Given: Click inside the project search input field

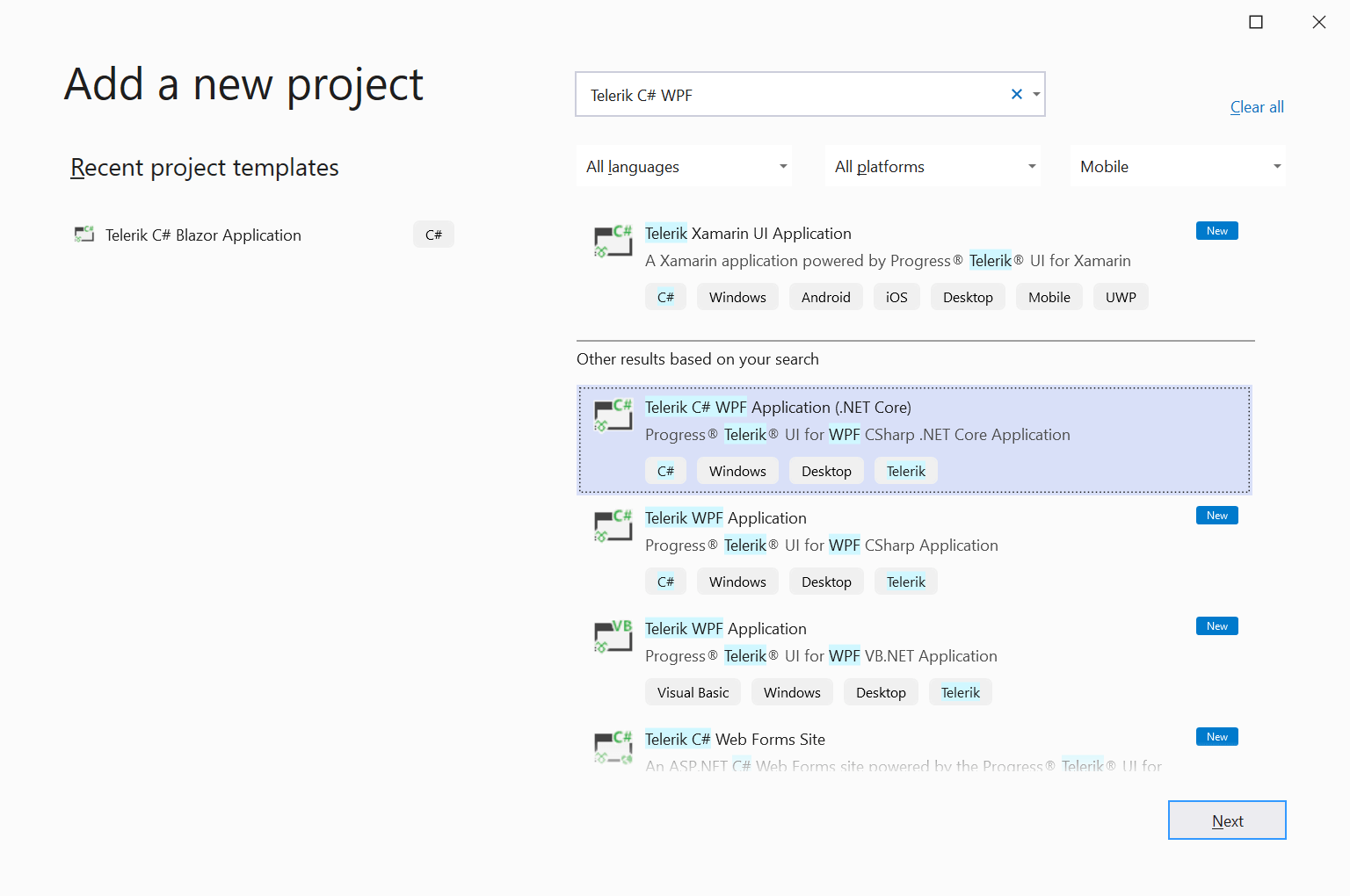Looking at the screenshot, I should pos(791,94).
